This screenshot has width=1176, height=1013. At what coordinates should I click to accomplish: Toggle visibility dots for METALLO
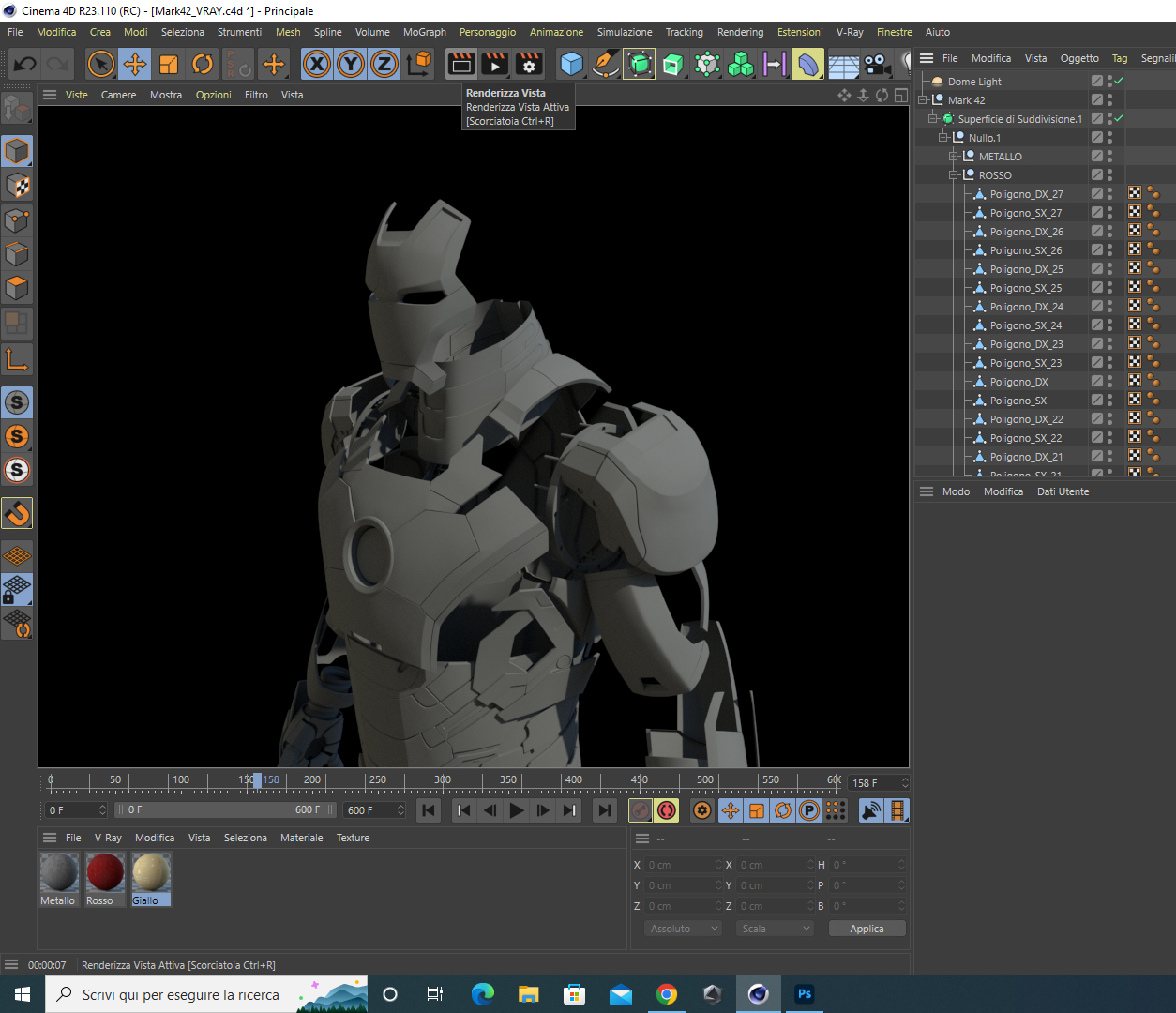[x=1109, y=157]
